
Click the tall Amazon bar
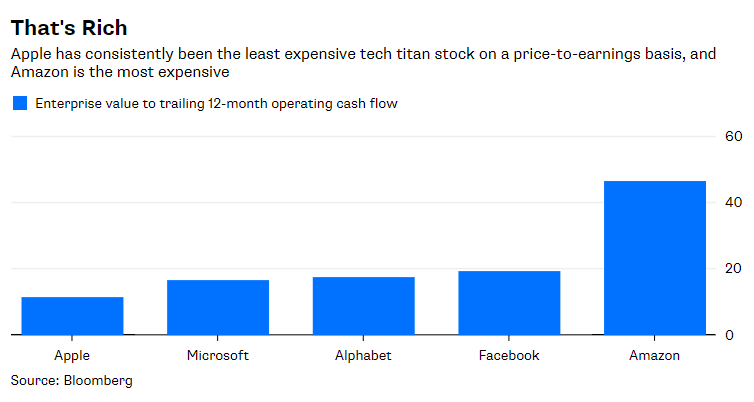(x=655, y=257)
